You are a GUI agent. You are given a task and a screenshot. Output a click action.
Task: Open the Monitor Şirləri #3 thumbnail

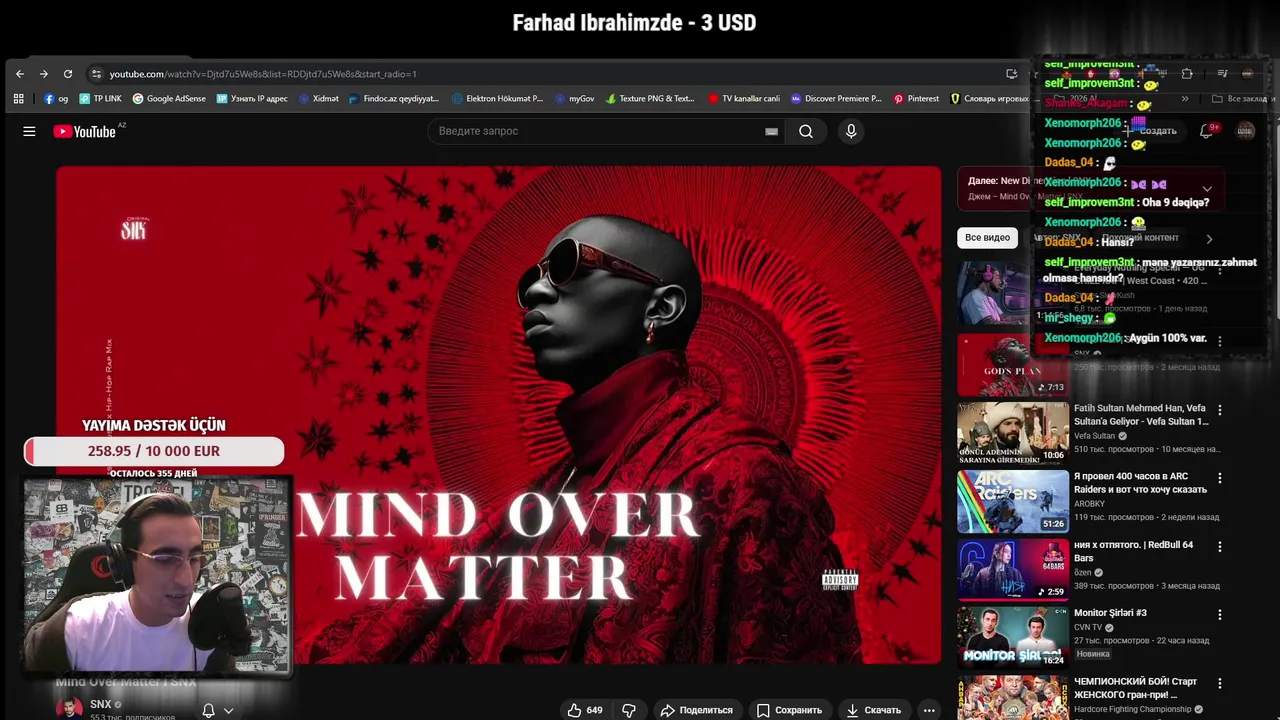tap(1013, 637)
